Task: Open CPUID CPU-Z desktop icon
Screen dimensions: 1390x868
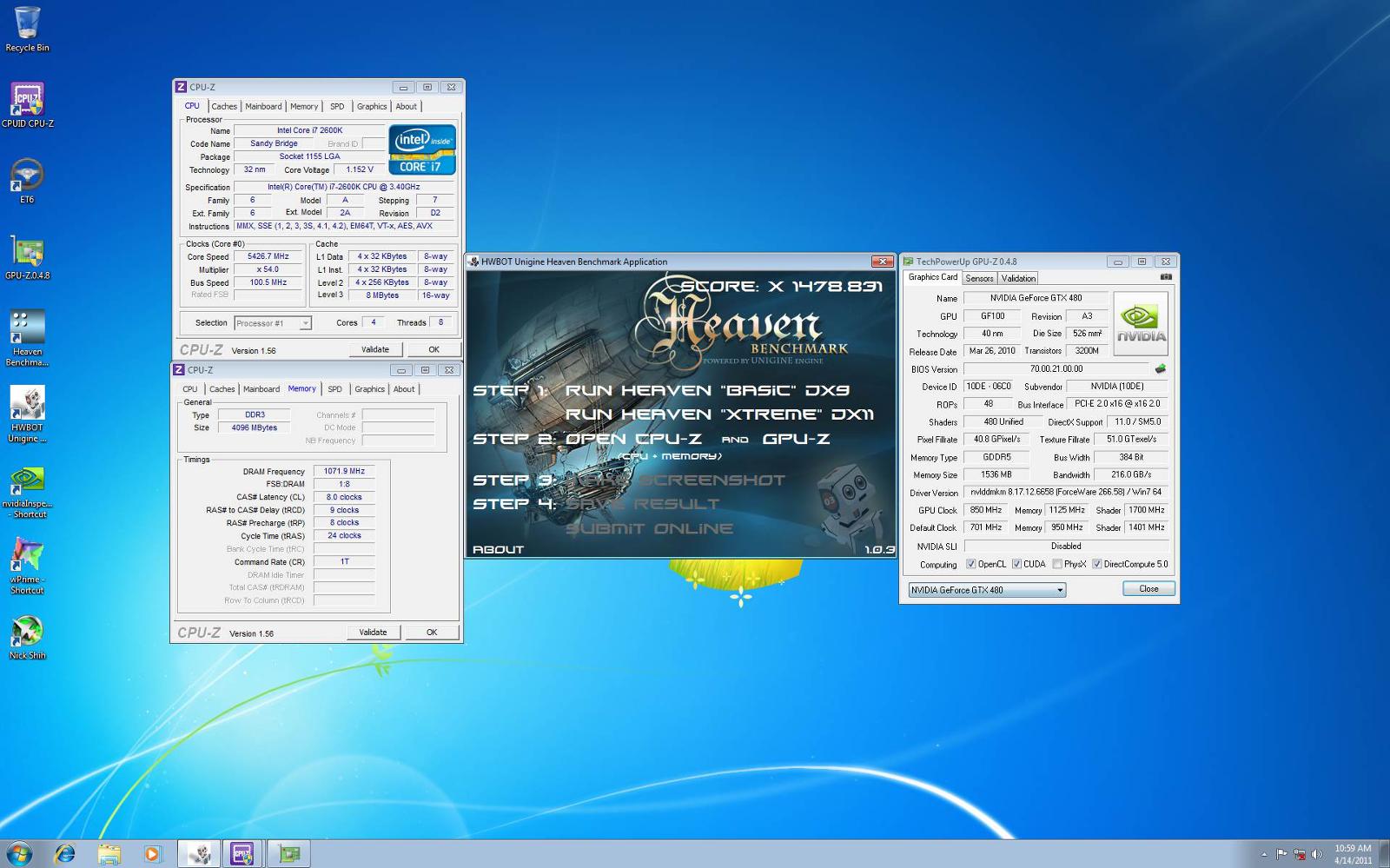Action: (x=27, y=105)
